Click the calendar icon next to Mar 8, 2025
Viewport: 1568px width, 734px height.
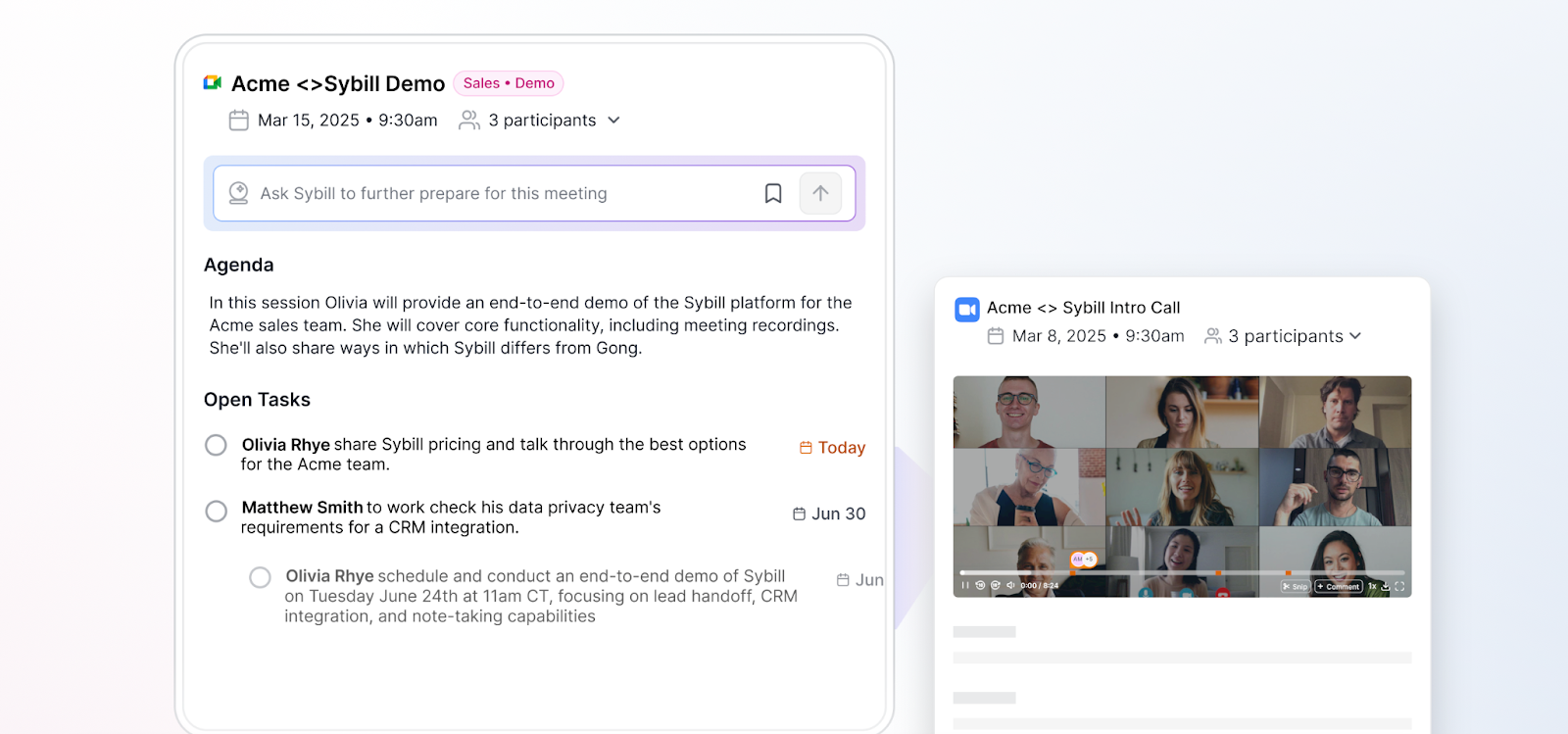coord(996,336)
